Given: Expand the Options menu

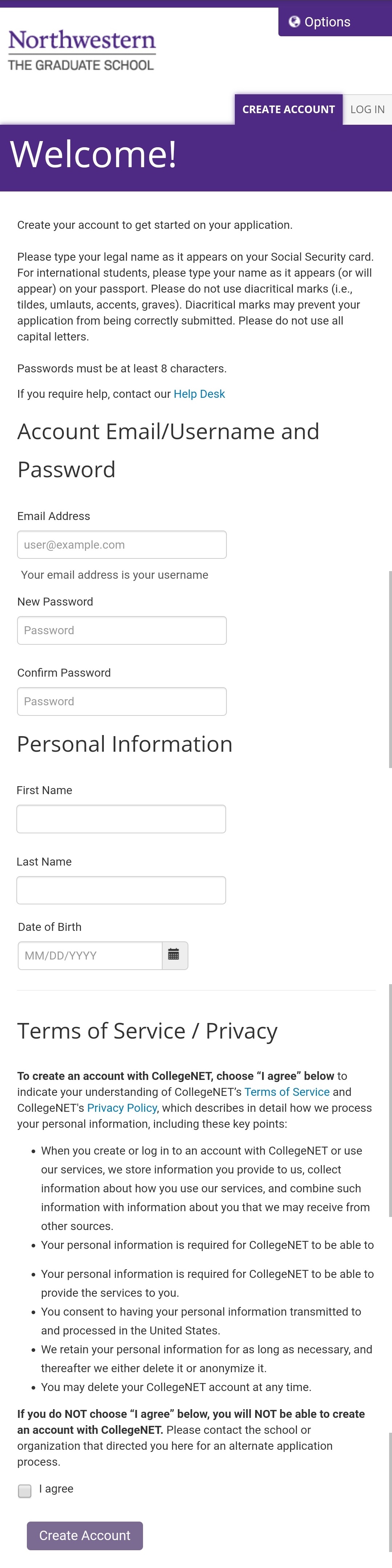Looking at the screenshot, I should (327, 22).
